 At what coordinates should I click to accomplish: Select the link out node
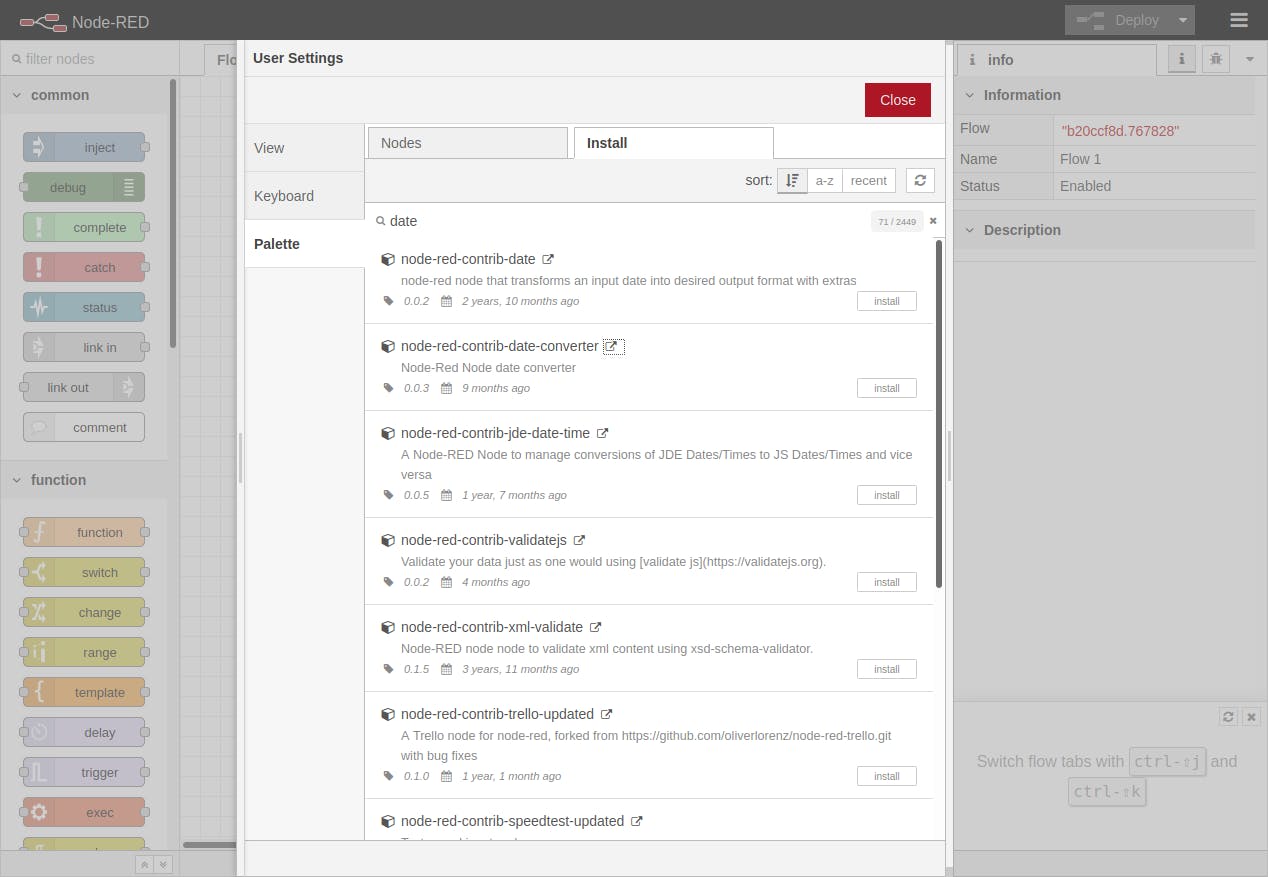pyautogui.click(x=84, y=387)
